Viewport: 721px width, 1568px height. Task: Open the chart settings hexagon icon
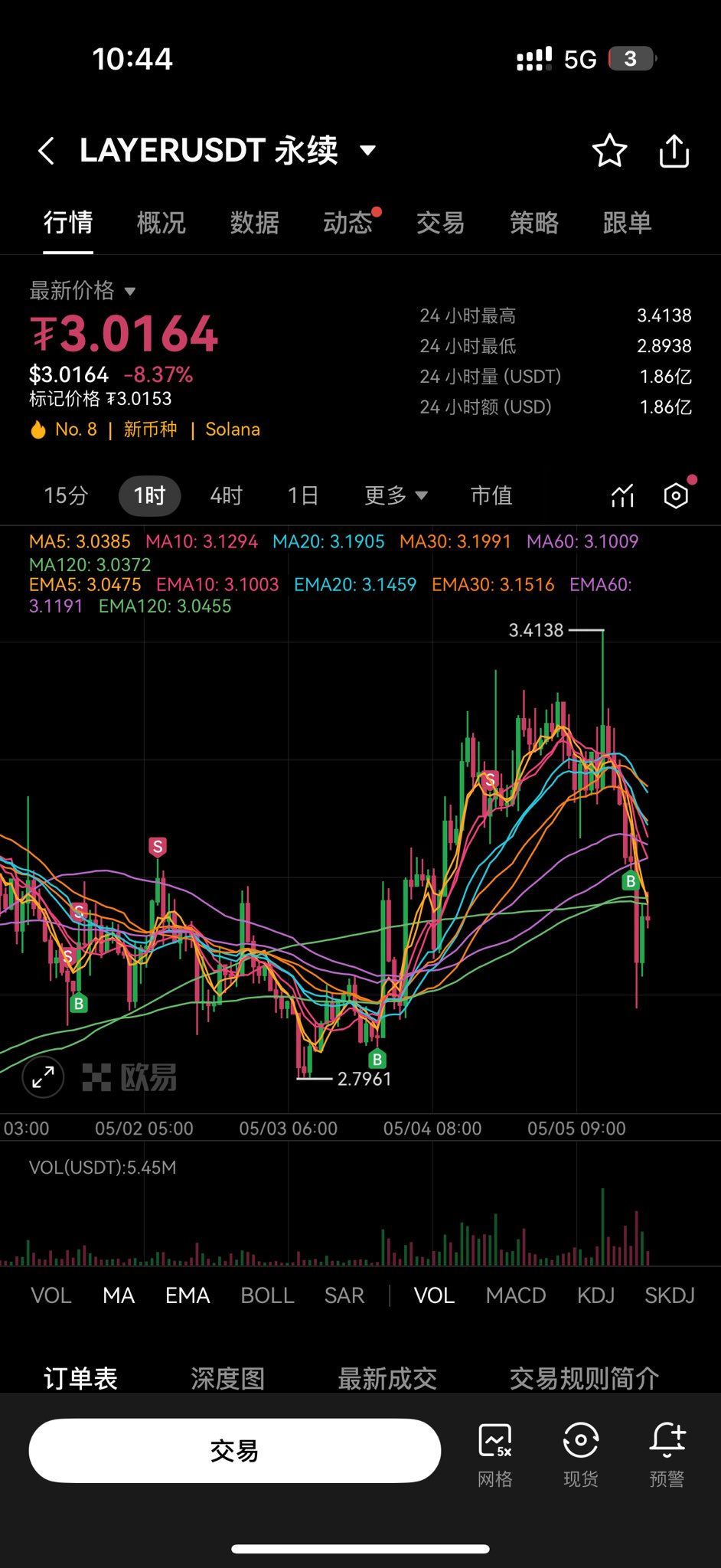(676, 496)
